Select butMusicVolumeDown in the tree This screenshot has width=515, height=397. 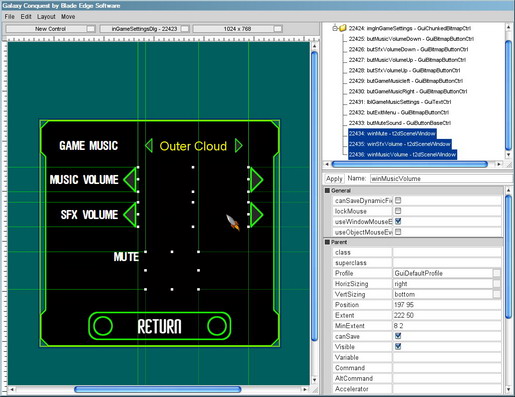[x=411, y=39]
